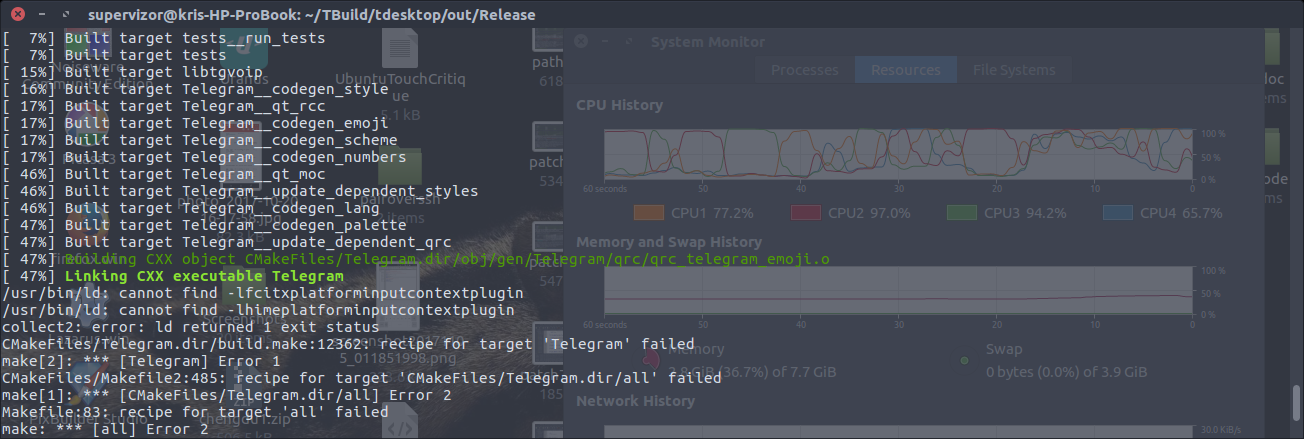Minimize the System Monitor window
This screenshot has width=1304, height=439.
pos(605,42)
